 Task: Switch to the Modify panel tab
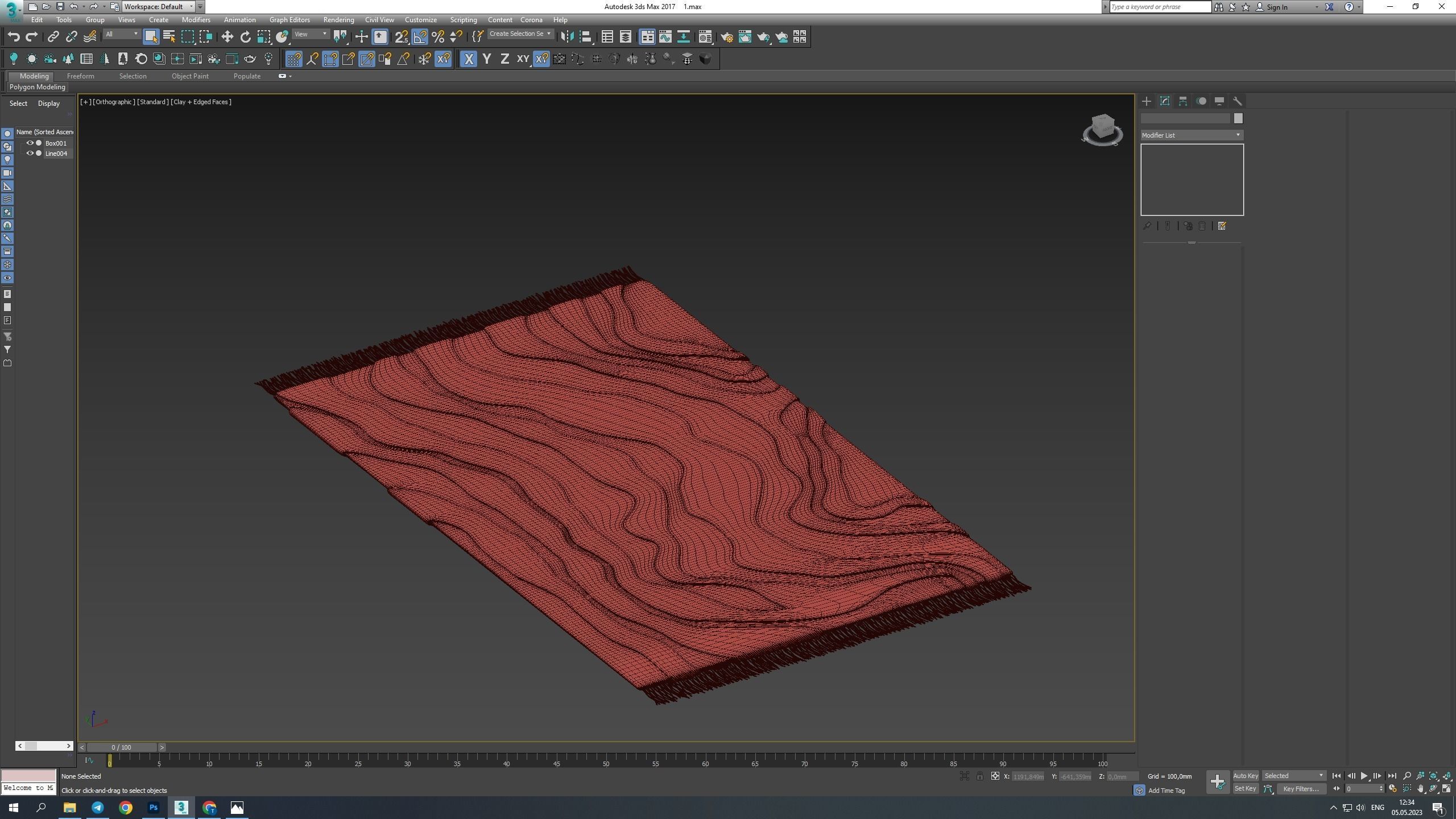pos(1164,101)
